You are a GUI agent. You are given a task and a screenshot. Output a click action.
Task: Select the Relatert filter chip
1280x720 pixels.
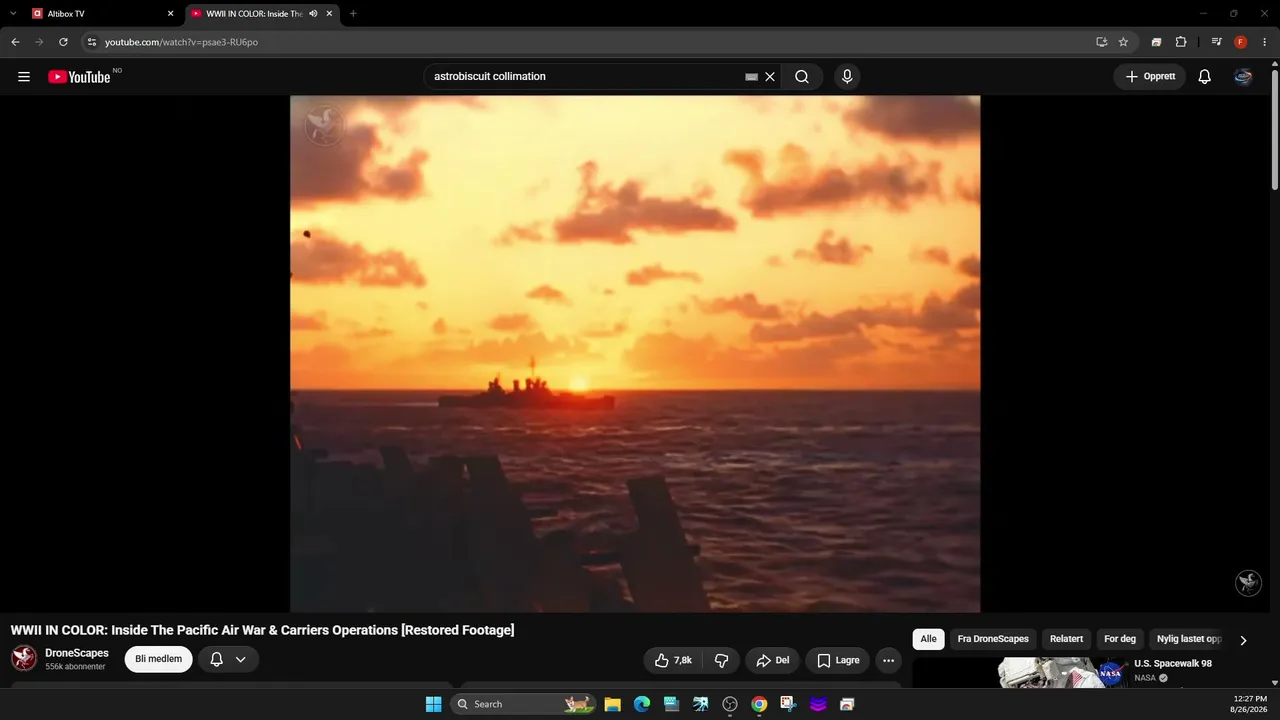pyautogui.click(x=1066, y=639)
